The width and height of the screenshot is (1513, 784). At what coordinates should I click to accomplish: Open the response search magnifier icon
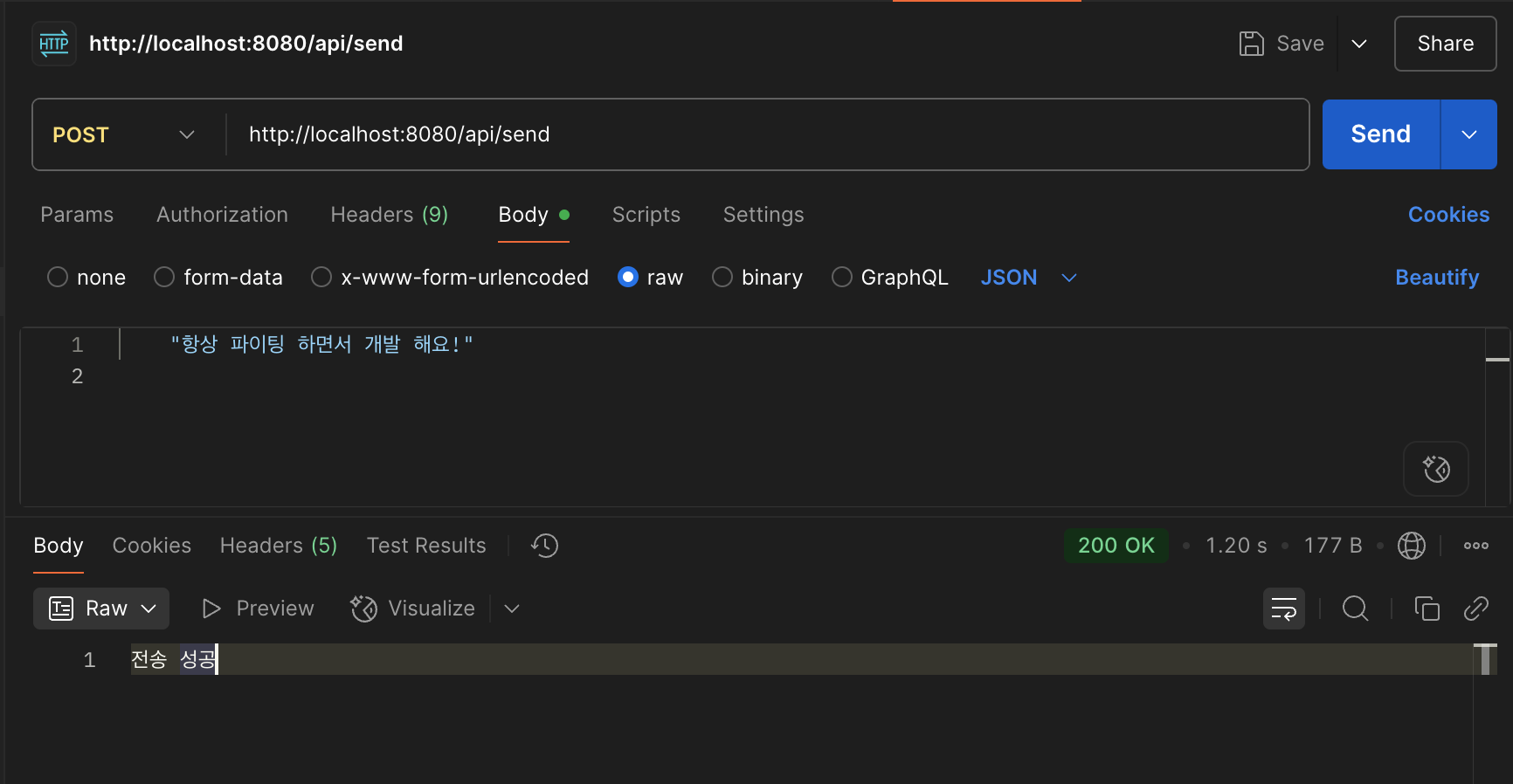pos(1355,609)
